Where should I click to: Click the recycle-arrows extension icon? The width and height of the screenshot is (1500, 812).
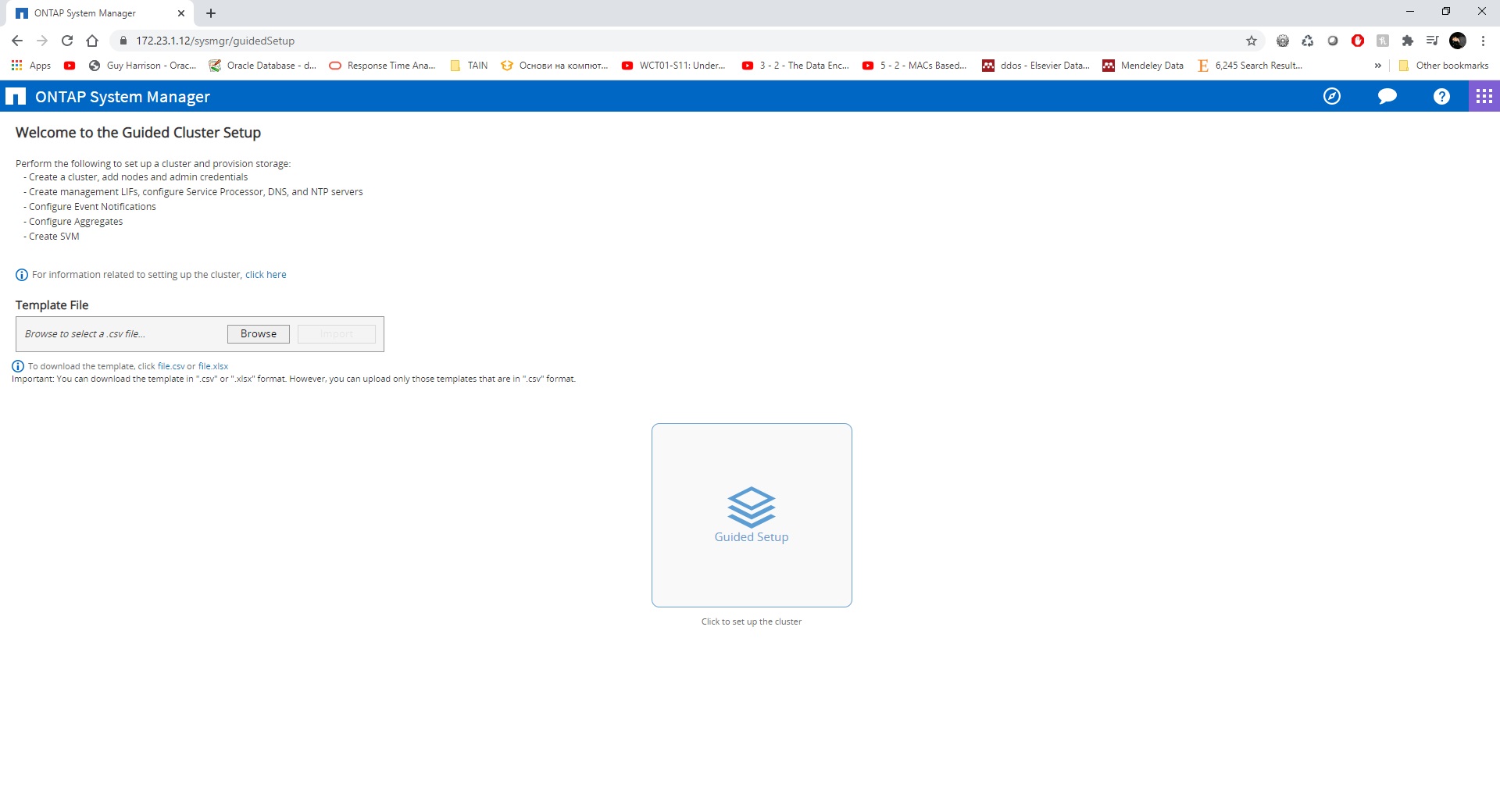tap(1308, 41)
